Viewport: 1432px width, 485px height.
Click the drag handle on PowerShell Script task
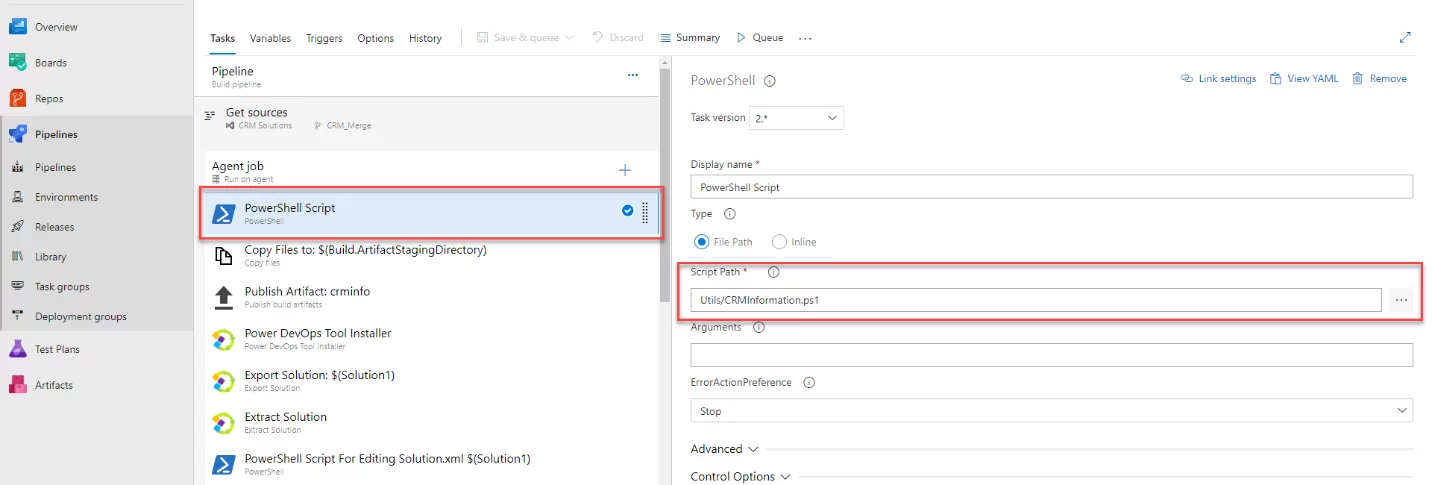[645, 212]
